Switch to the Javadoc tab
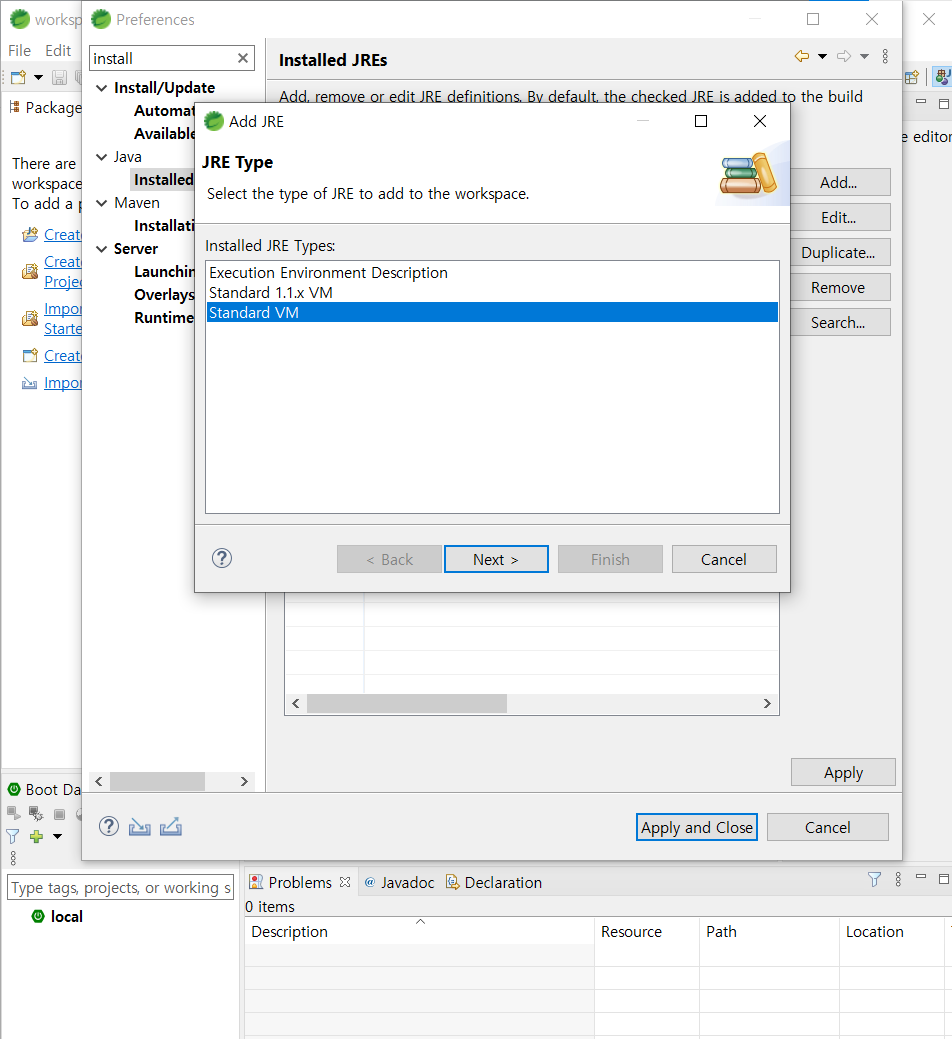 pyautogui.click(x=399, y=882)
